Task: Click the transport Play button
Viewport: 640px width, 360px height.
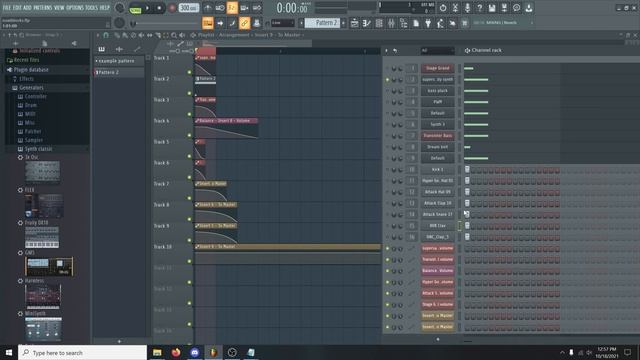Action: click(147, 8)
